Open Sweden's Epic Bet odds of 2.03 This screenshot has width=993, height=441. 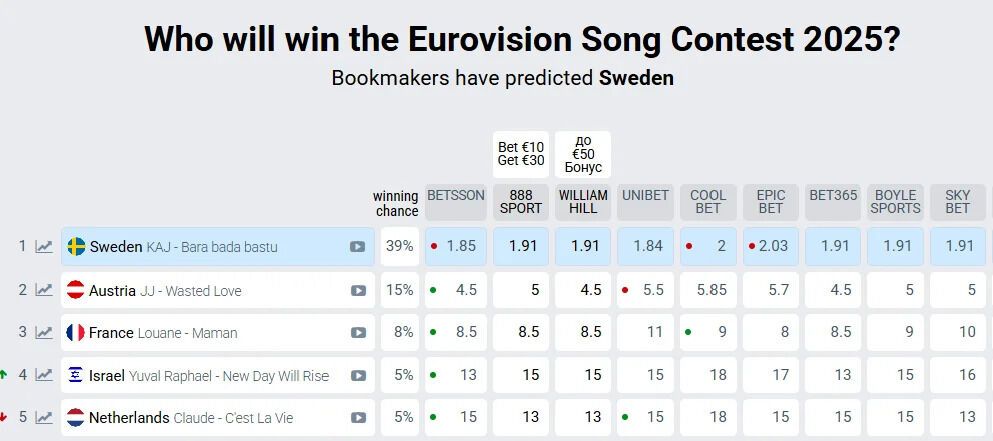771,246
